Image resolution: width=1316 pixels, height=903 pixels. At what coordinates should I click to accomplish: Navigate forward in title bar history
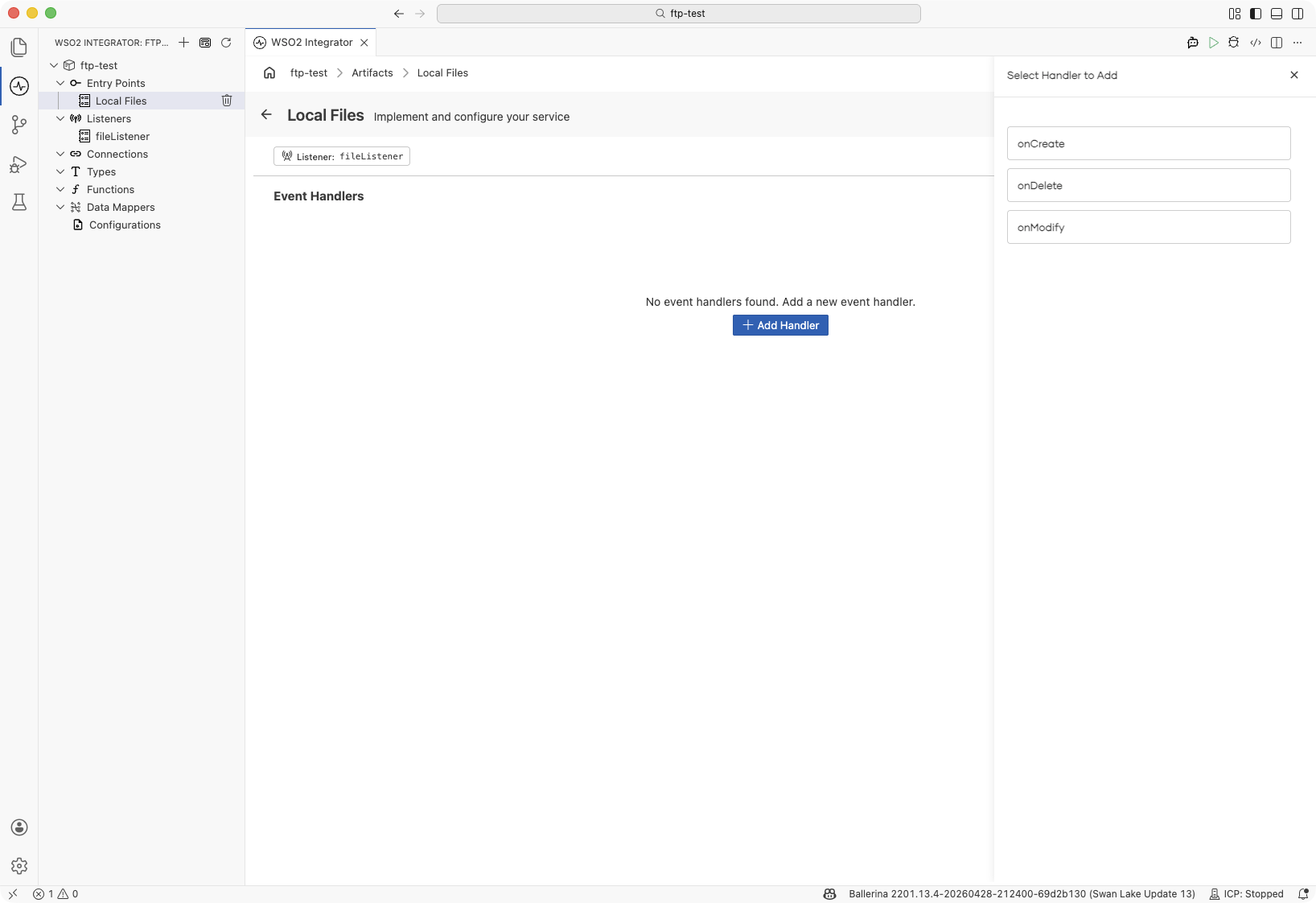pos(420,14)
